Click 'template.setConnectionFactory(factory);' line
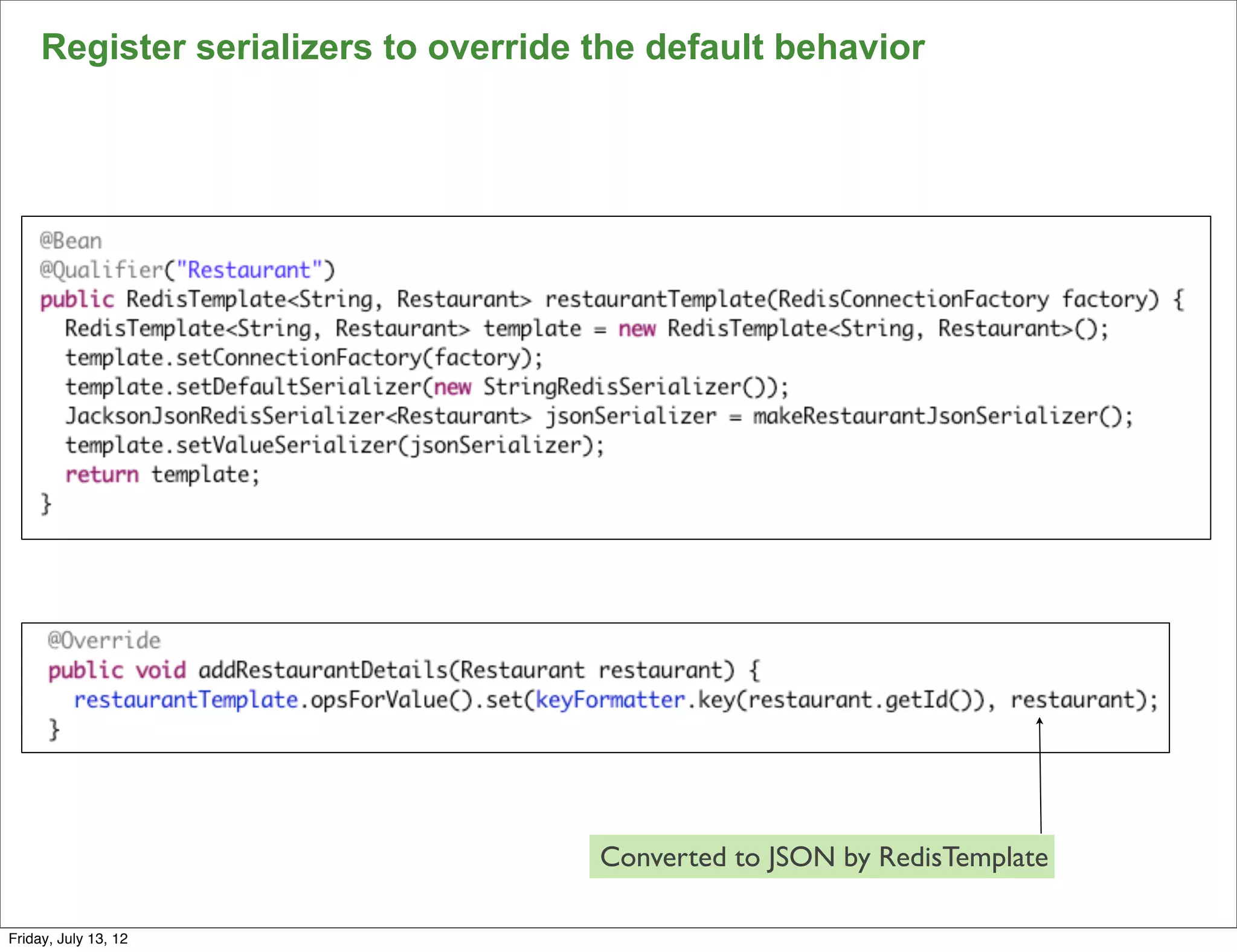 304,358
